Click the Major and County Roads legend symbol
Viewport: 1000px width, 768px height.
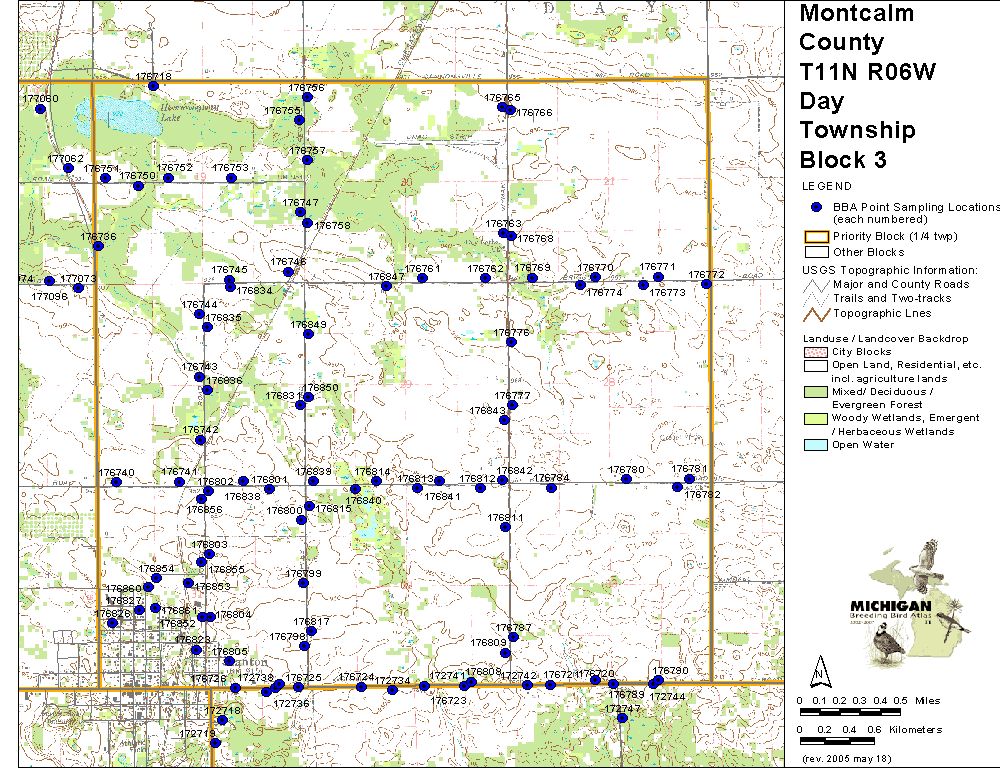pos(817,284)
